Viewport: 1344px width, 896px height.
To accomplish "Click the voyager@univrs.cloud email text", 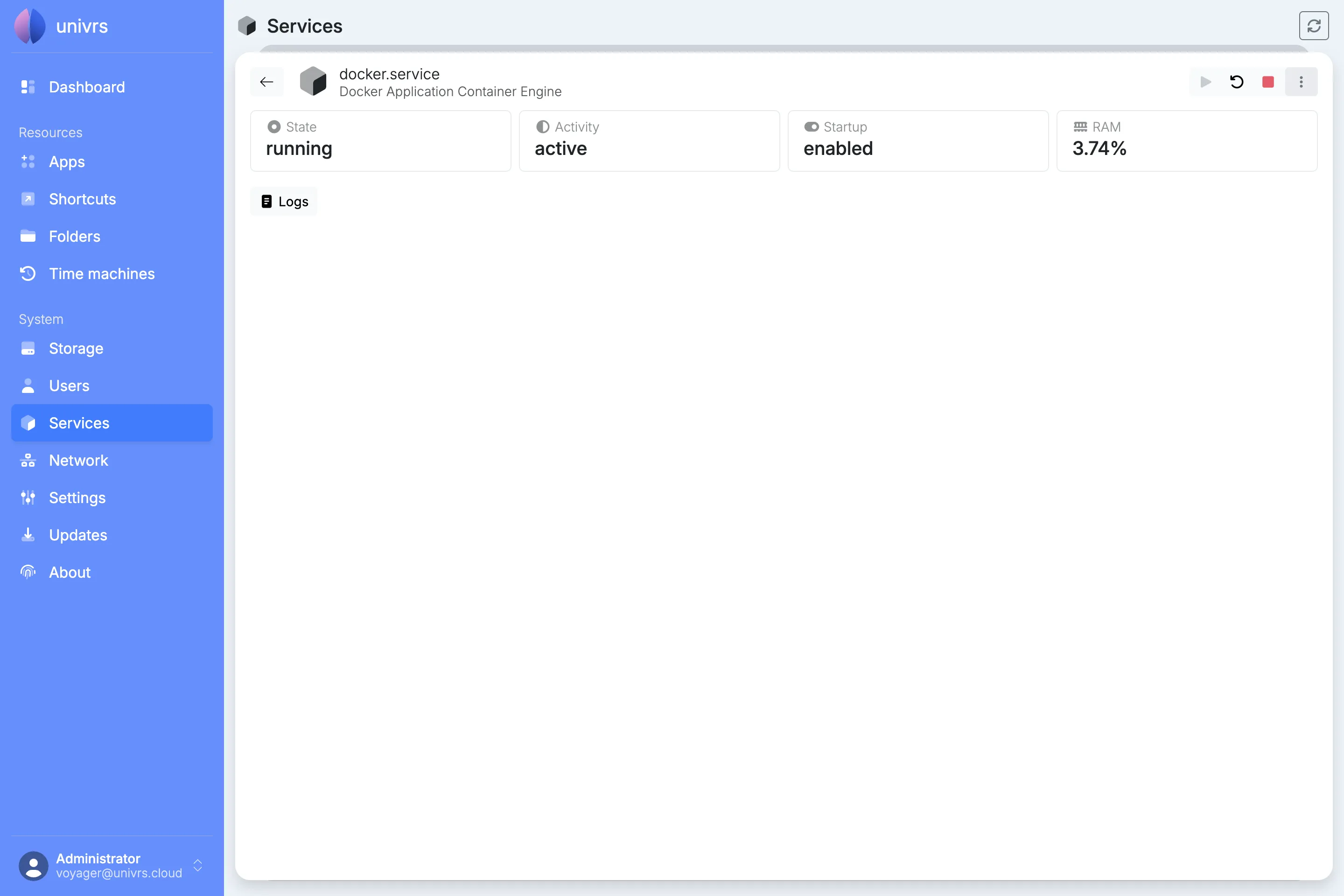I will (x=119, y=873).
